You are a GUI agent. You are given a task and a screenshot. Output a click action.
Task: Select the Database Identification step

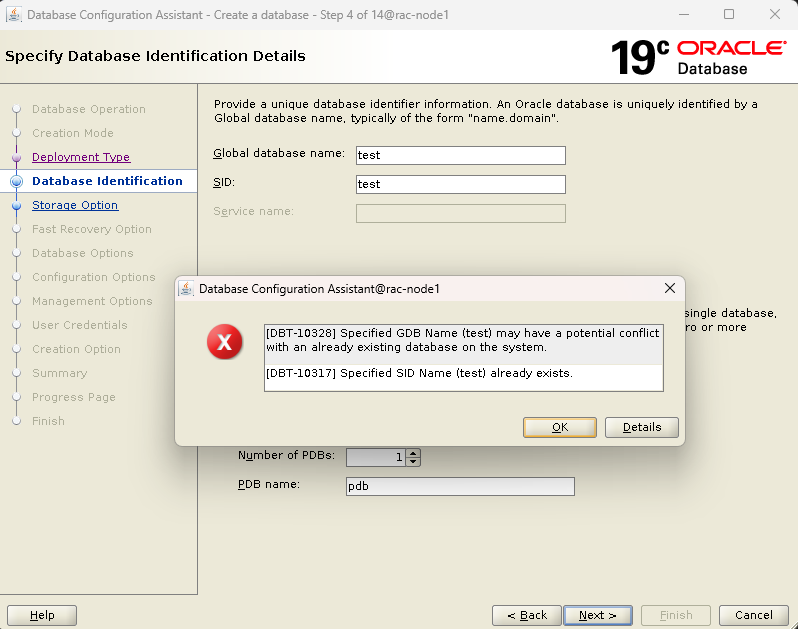(107, 181)
